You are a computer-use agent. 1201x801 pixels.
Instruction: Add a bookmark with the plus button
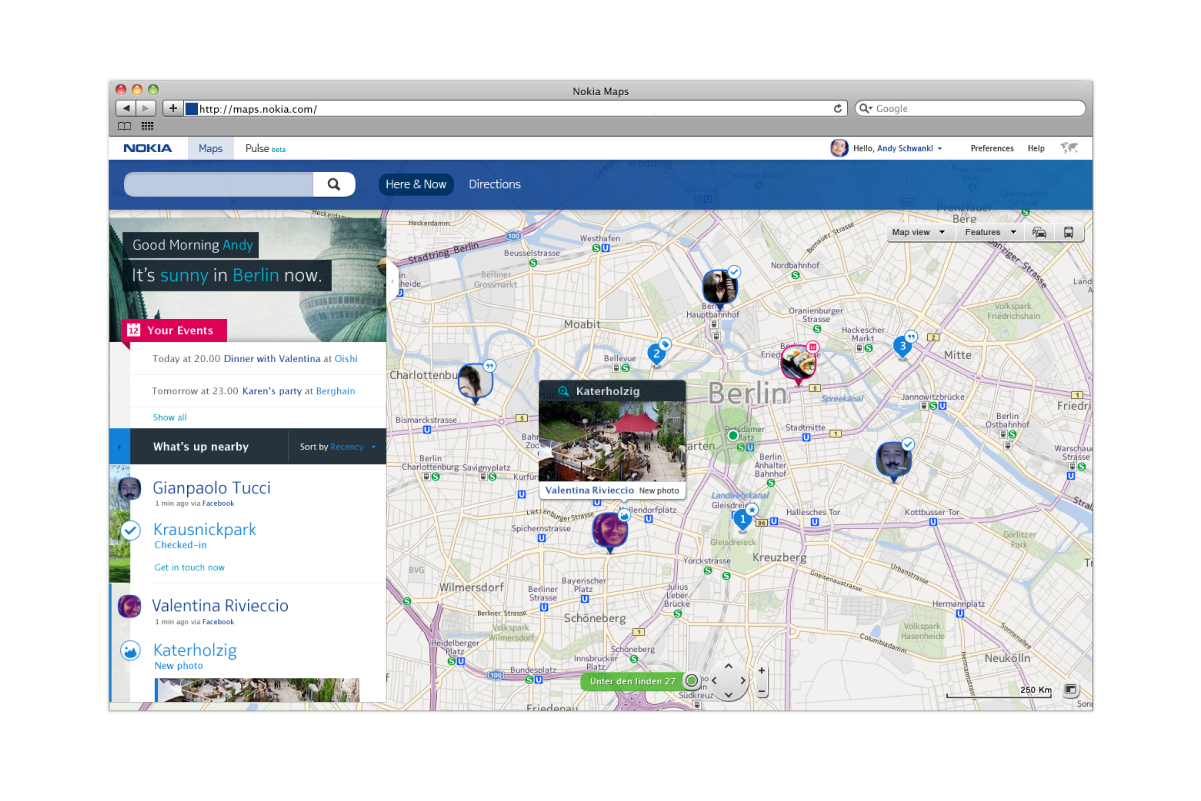point(173,108)
